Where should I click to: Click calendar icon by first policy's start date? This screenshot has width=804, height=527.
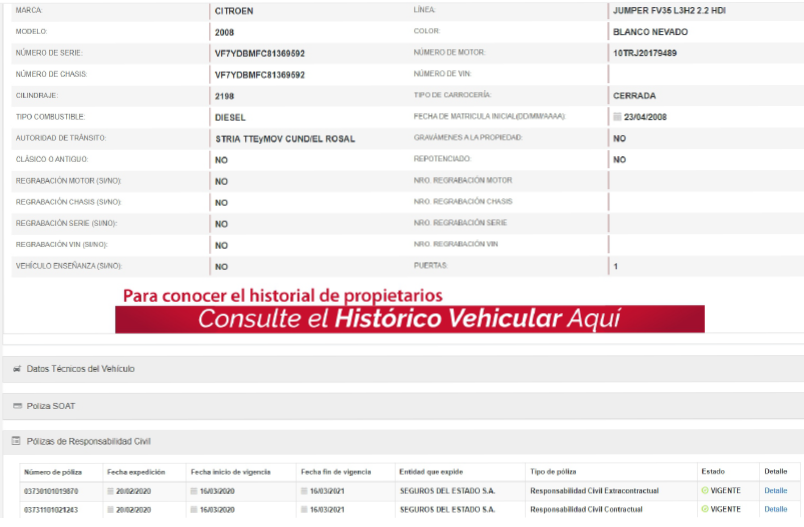pos(194,491)
